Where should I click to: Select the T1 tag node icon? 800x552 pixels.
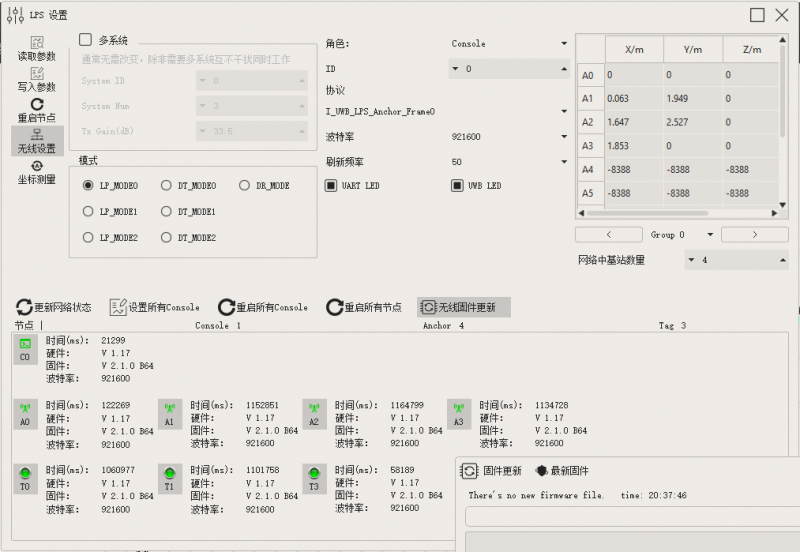point(169,479)
